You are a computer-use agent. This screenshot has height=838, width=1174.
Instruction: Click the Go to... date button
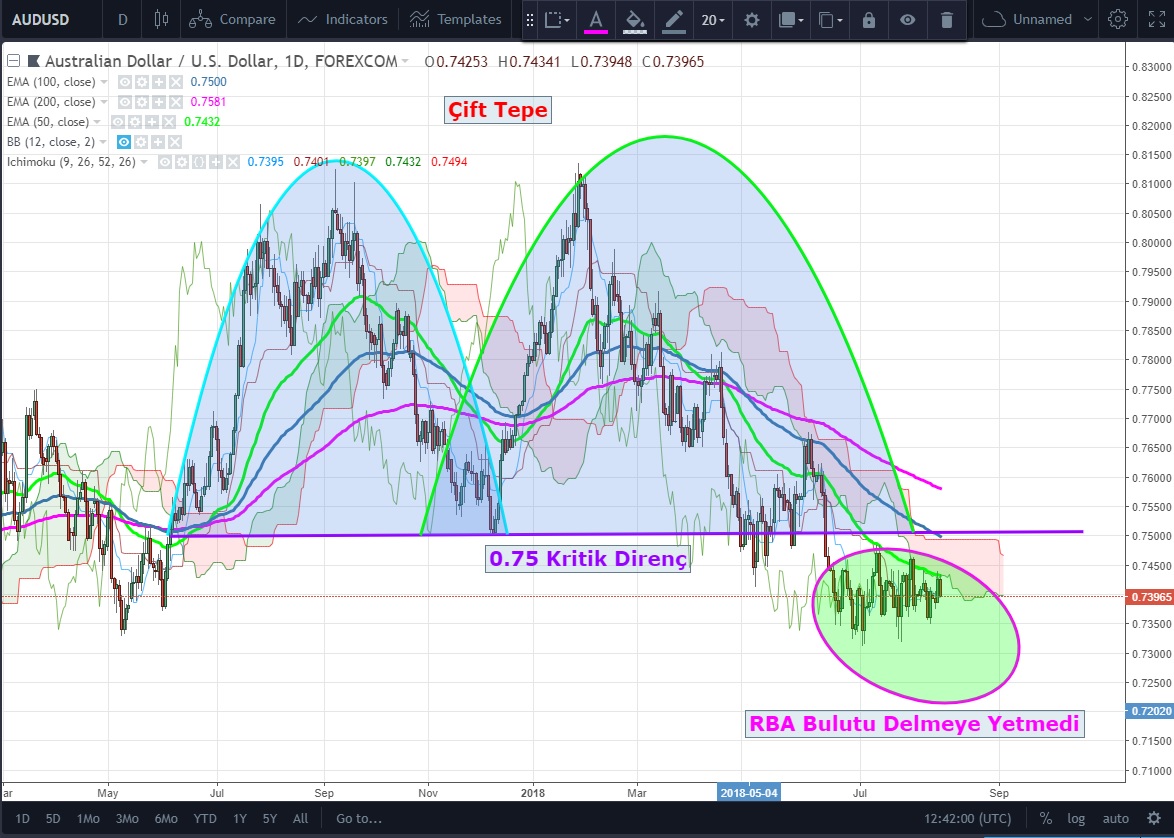(x=359, y=818)
